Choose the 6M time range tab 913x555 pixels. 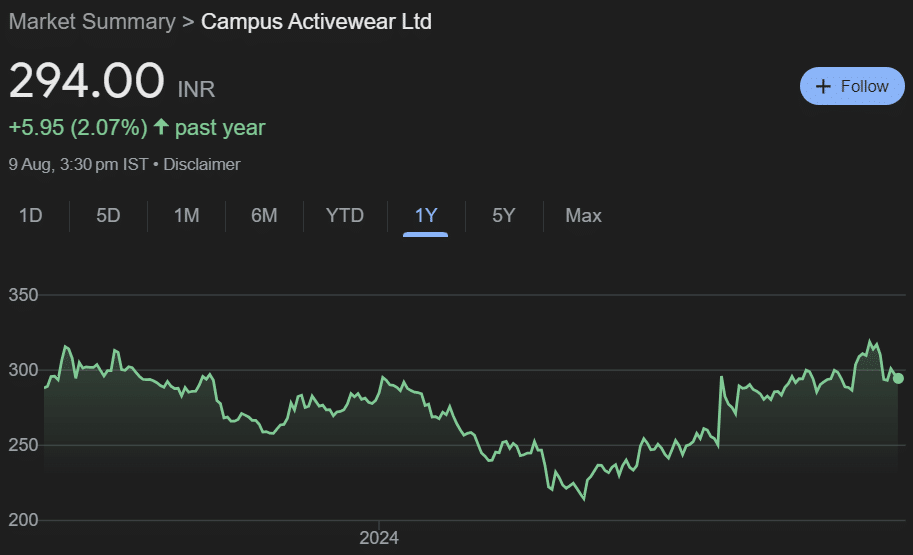tap(264, 215)
